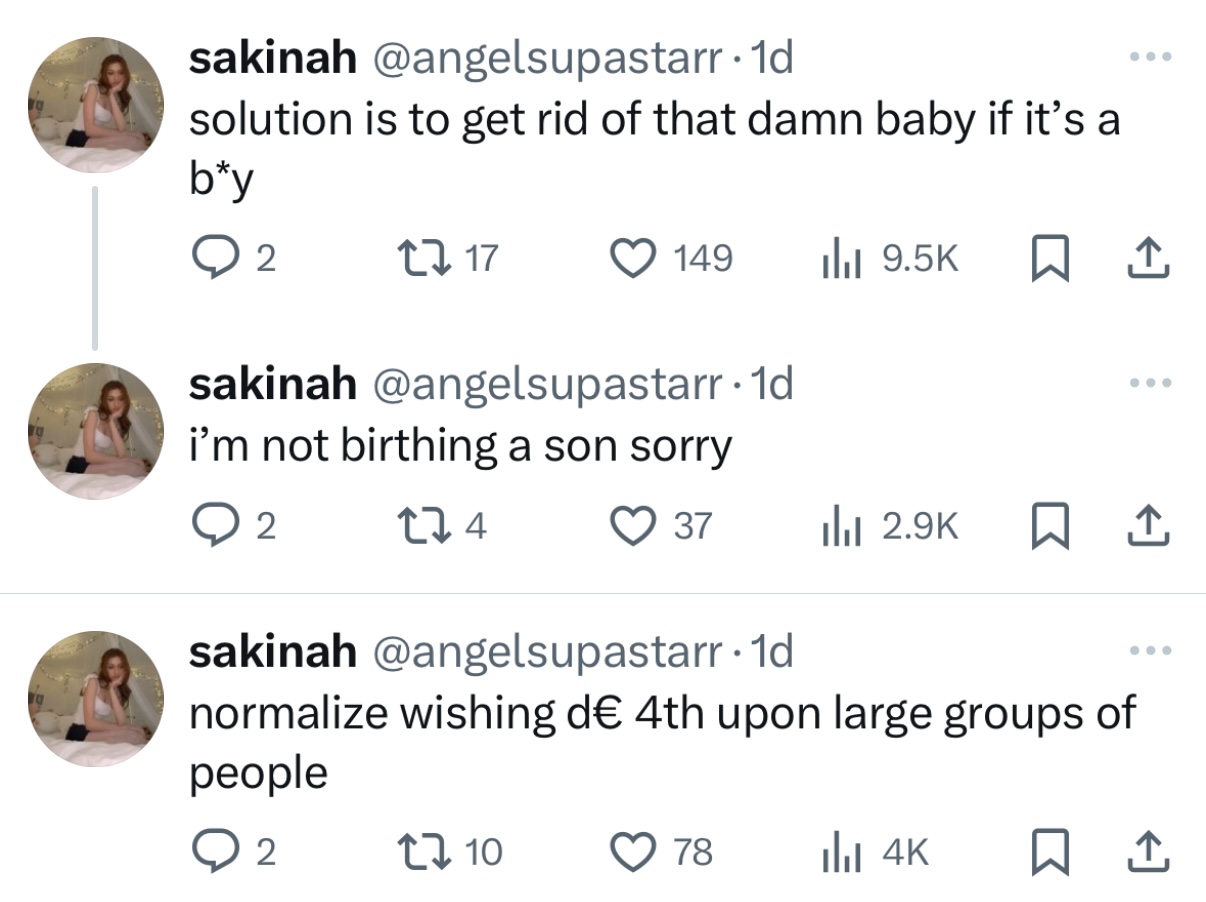Open more options on first tweet
Viewport: 1206px width, 902px height.
(1150, 57)
